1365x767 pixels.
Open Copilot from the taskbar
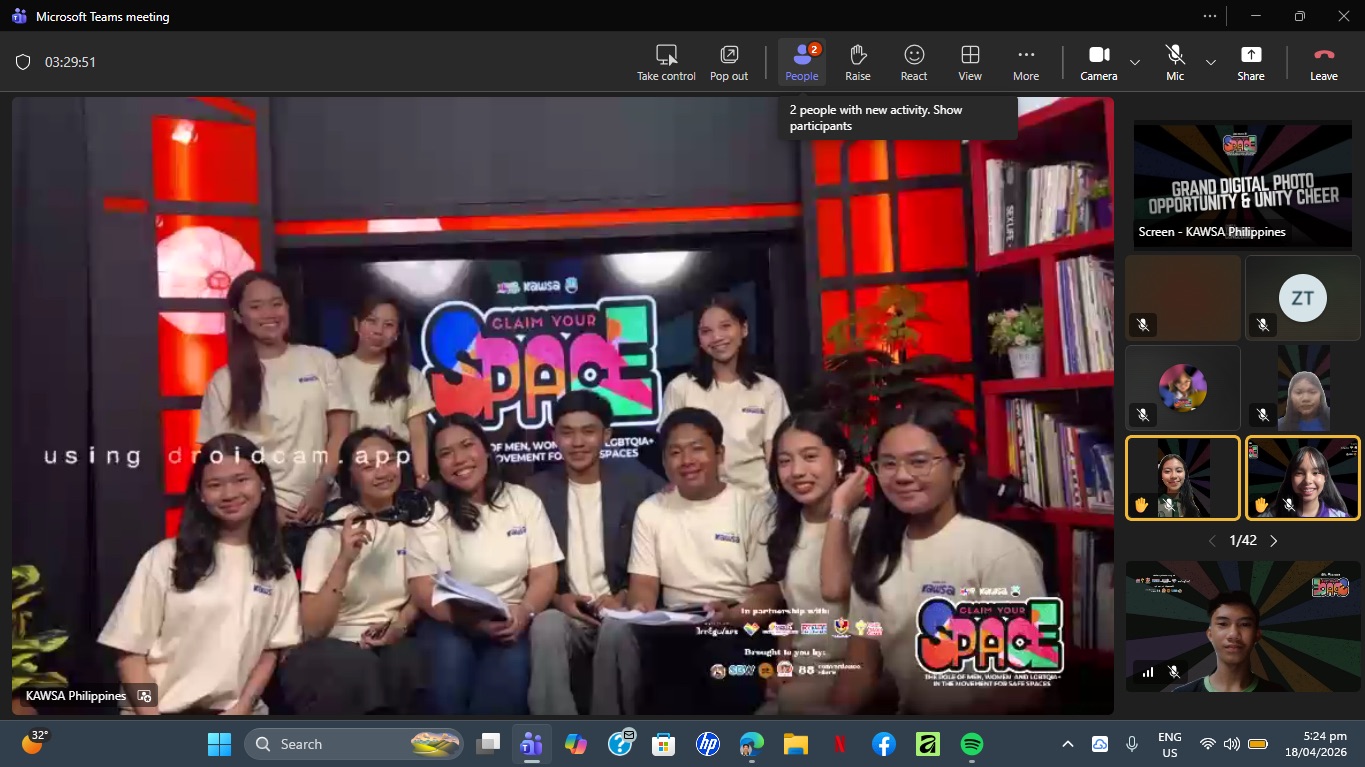576,744
